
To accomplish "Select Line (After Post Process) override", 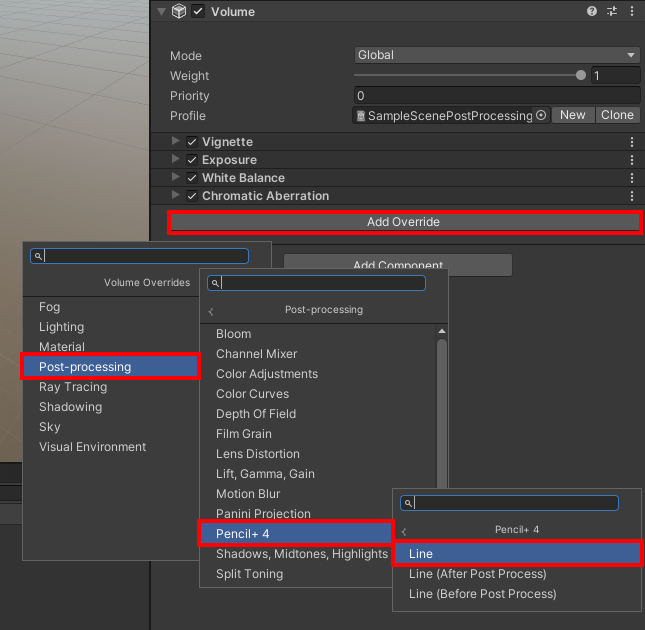I will [517, 574].
